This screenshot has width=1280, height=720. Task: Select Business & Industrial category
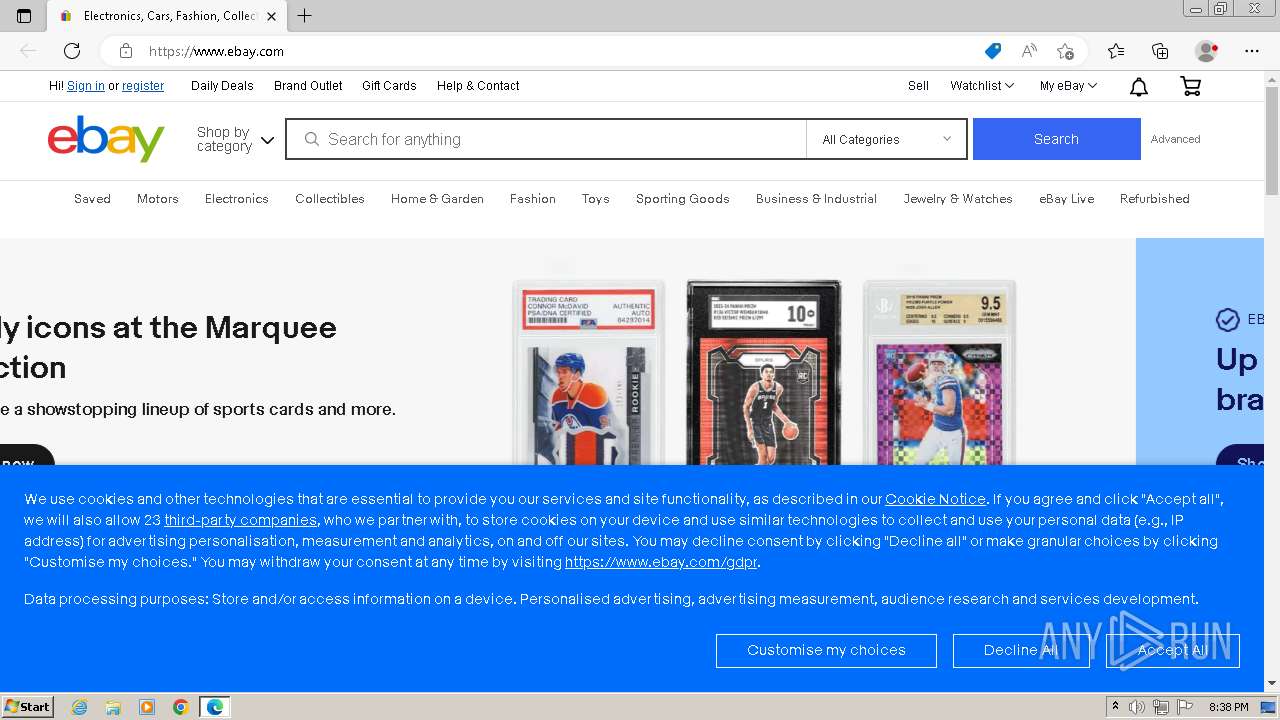tap(816, 199)
